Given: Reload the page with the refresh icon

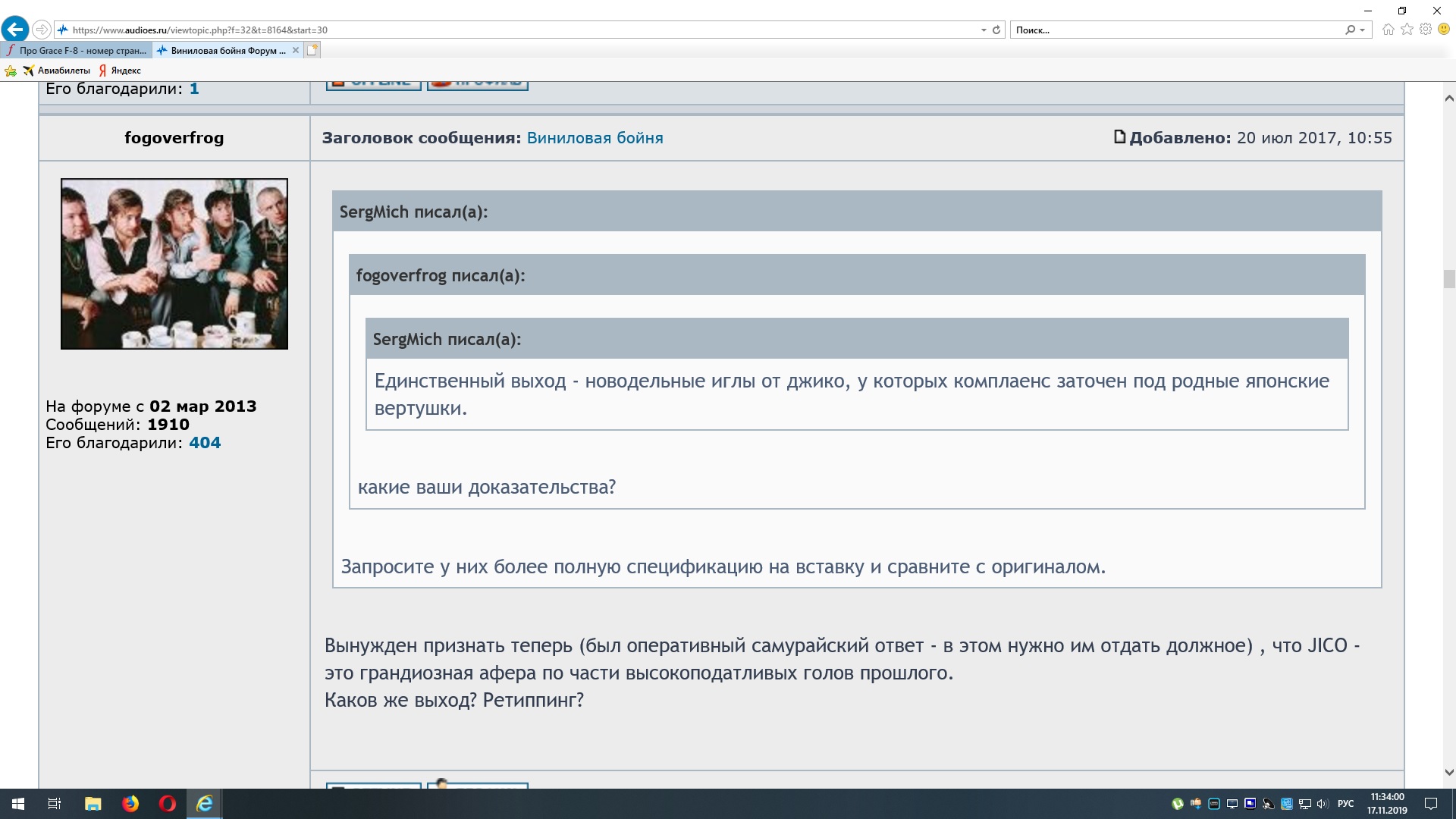Looking at the screenshot, I should [996, 30].
